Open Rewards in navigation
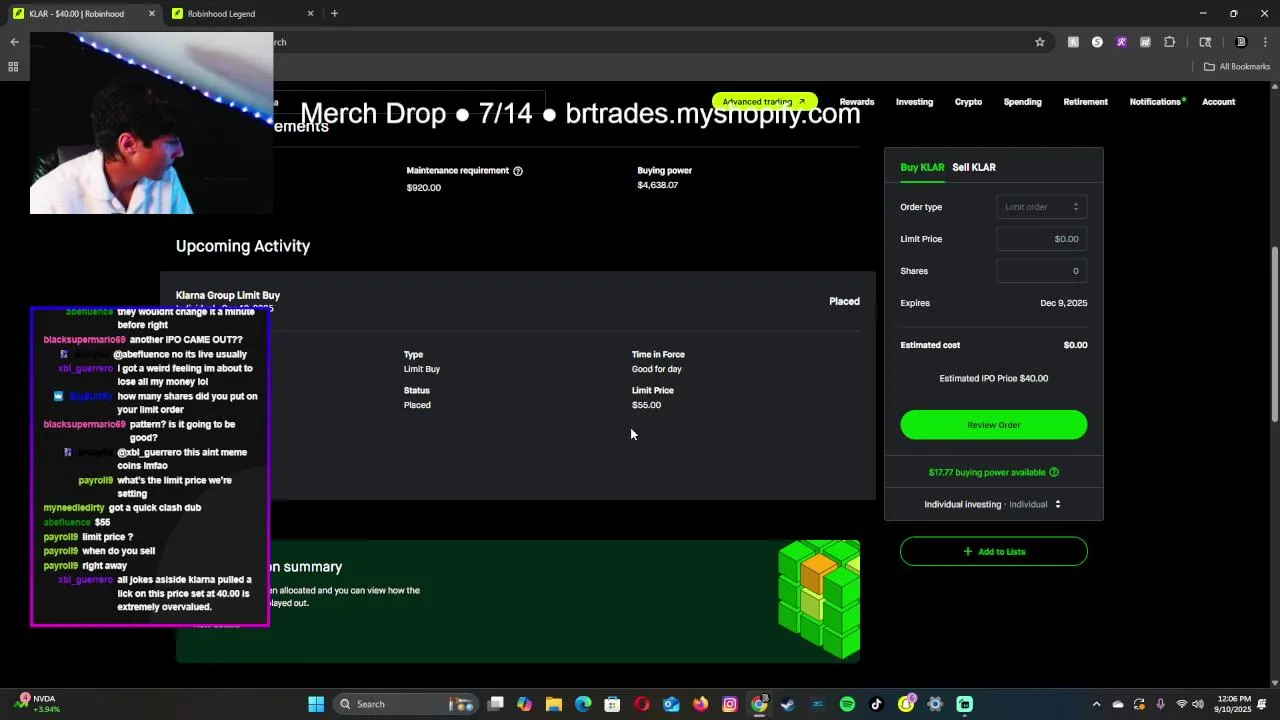This screenshot has width=1280, height=720. click(857, 102)
